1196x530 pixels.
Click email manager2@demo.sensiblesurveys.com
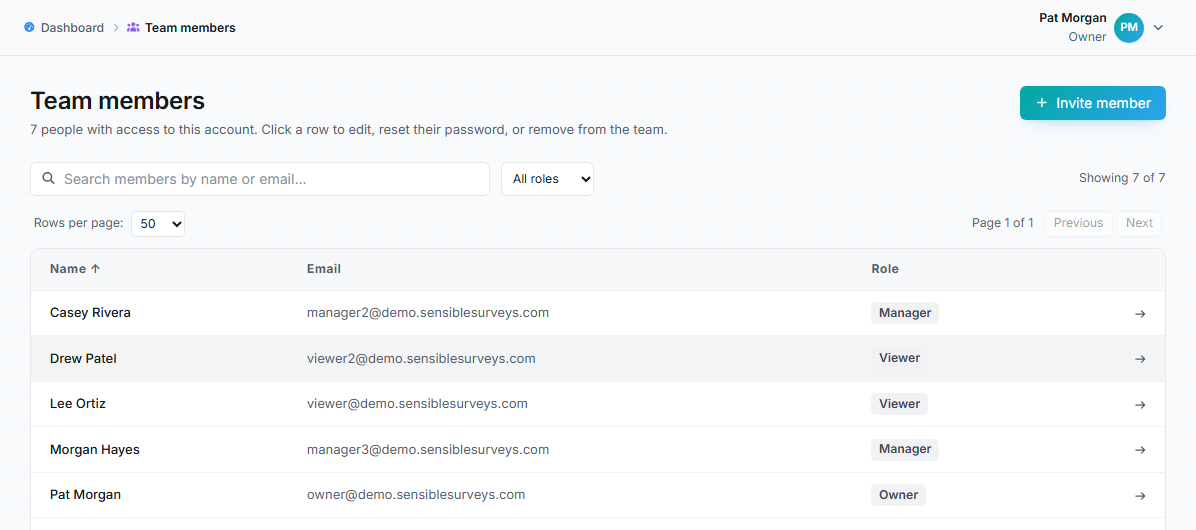click(428, 313)
